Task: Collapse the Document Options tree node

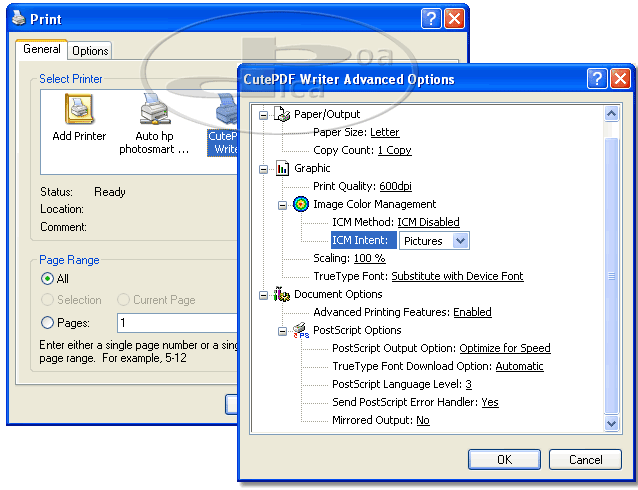Action: pos(264,295)
